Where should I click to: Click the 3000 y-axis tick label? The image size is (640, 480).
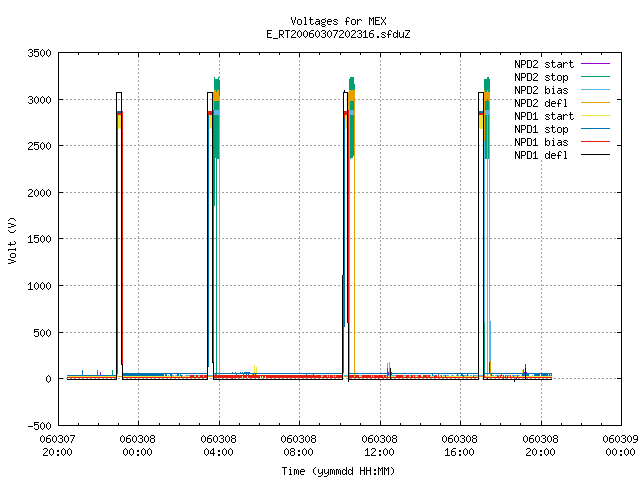point(39,100)
